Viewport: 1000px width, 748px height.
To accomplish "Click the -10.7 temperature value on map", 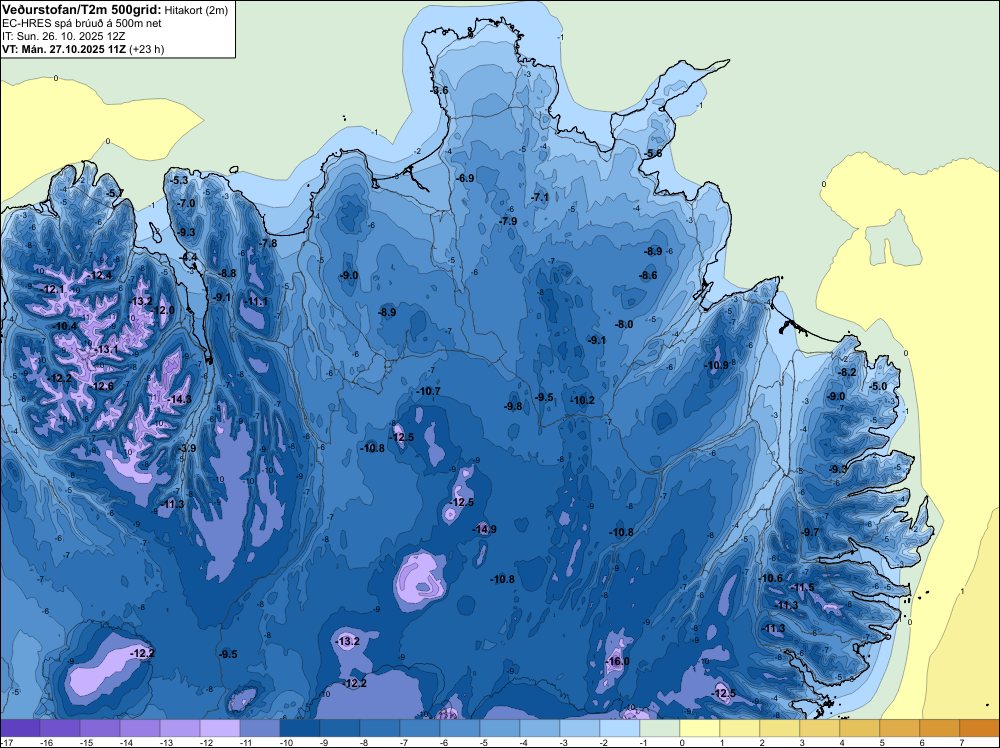I will click(428, 392).
